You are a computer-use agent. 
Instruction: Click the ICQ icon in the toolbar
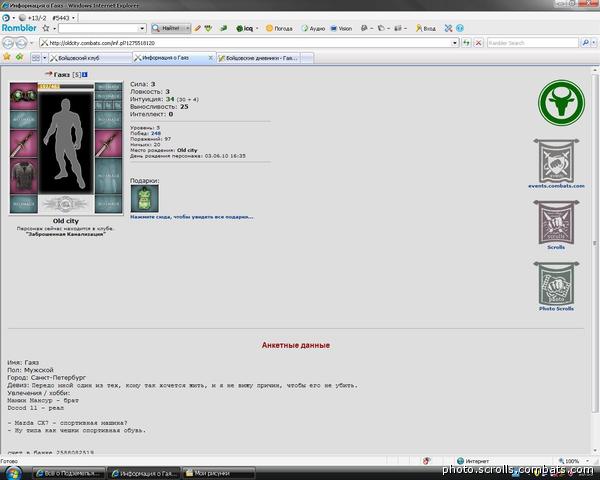tap(245, 28)
